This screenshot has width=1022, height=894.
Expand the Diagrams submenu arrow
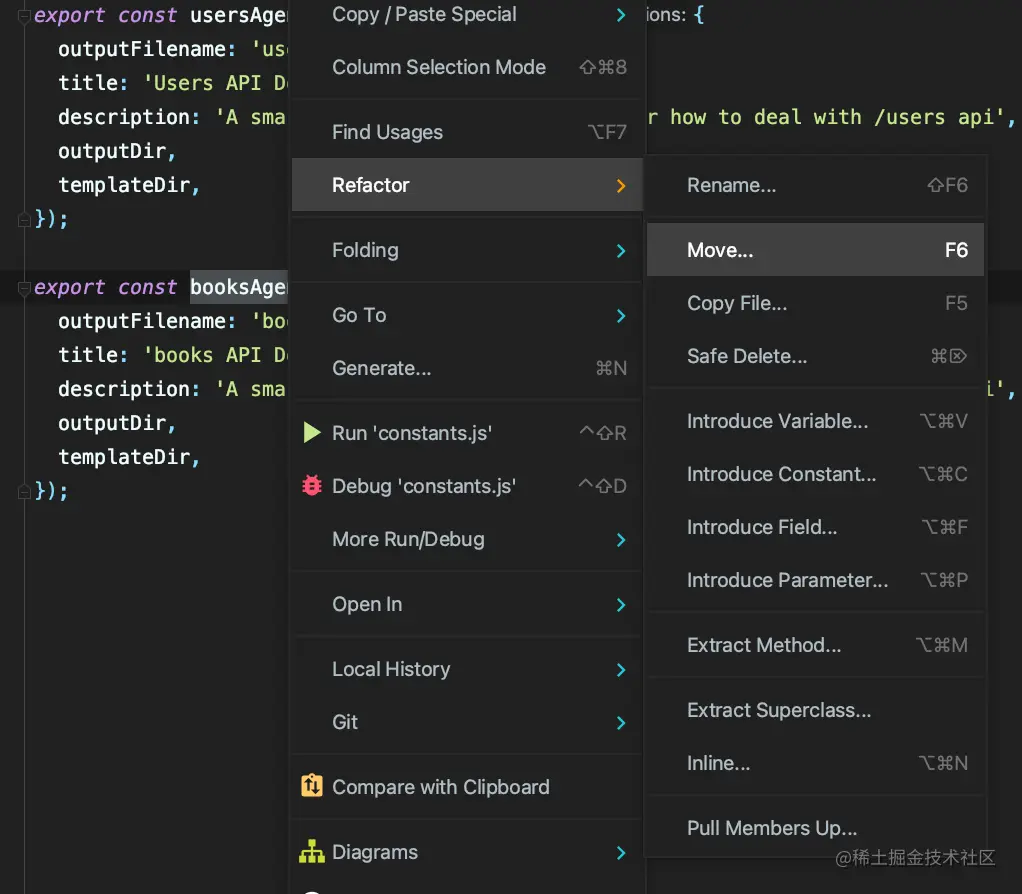pyautogui.click(x=620, y=853)
